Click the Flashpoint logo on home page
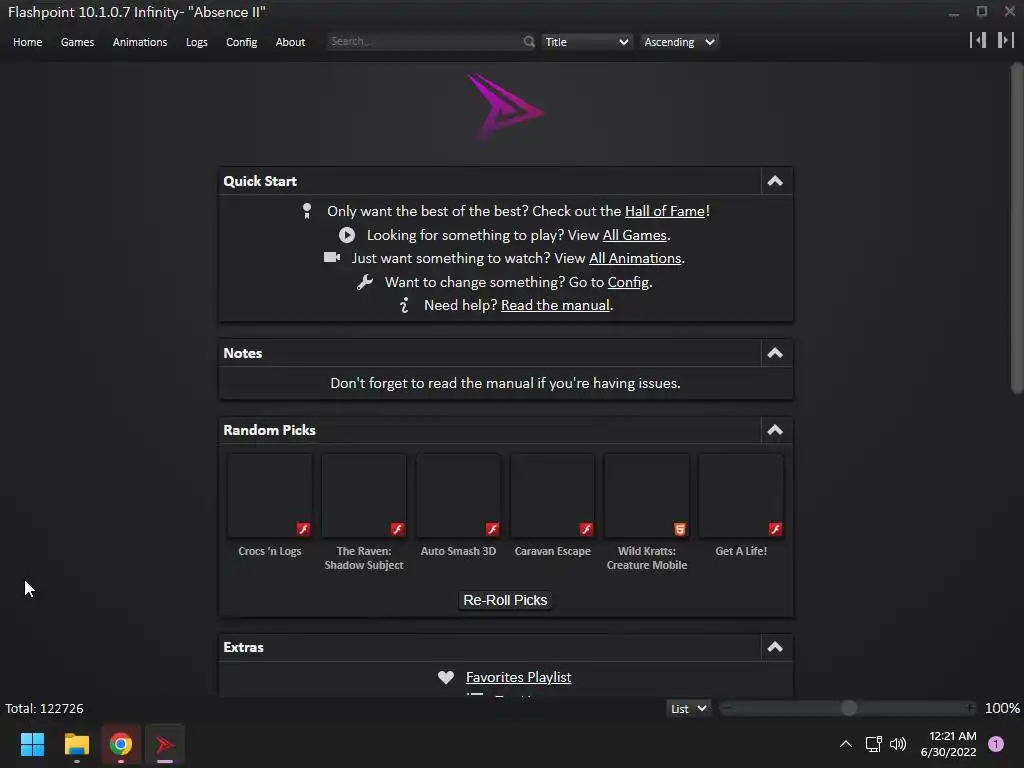The width and height of the screenshot is (1024, 768). (x=505, y=106)
